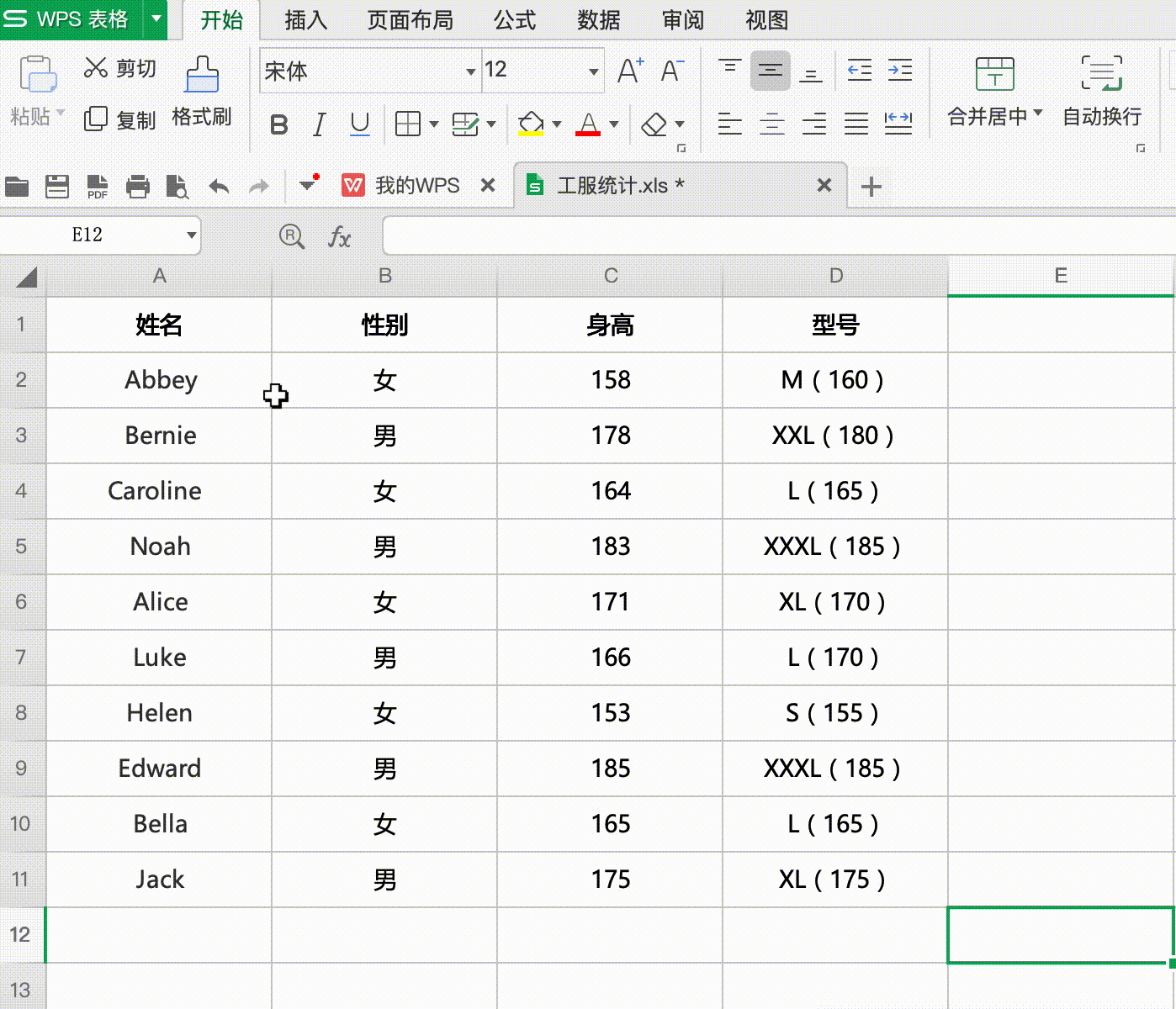This screenshot has height=1009, width=1176.
Task: Decrease font size with A- icon
Action: (x=672, y=71)
